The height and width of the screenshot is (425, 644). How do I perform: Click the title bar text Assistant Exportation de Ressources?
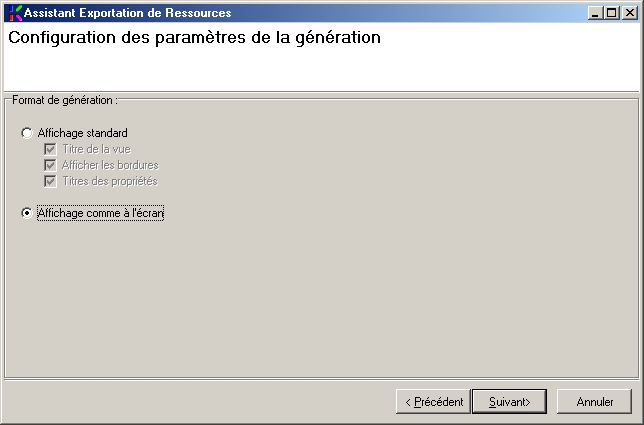click(127, 13)
